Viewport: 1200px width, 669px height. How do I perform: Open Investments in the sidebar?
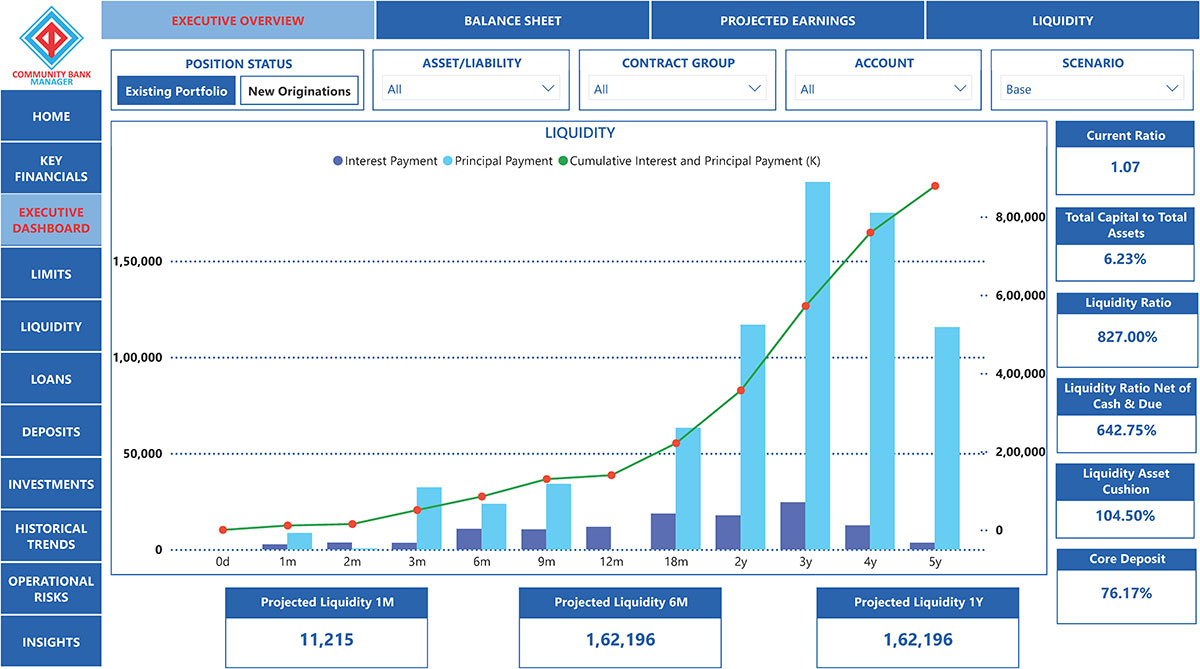pos(51,484)
